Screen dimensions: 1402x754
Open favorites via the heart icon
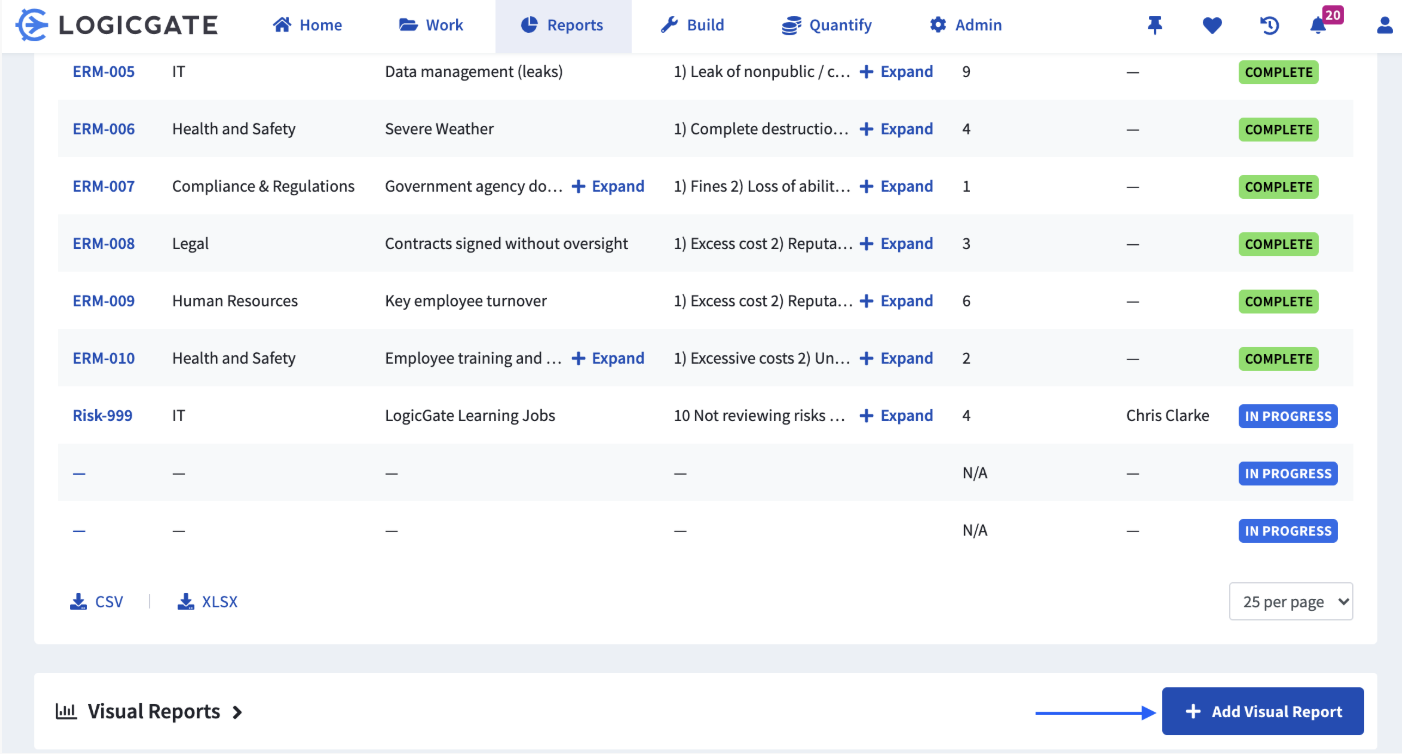tap(1212, 26)
